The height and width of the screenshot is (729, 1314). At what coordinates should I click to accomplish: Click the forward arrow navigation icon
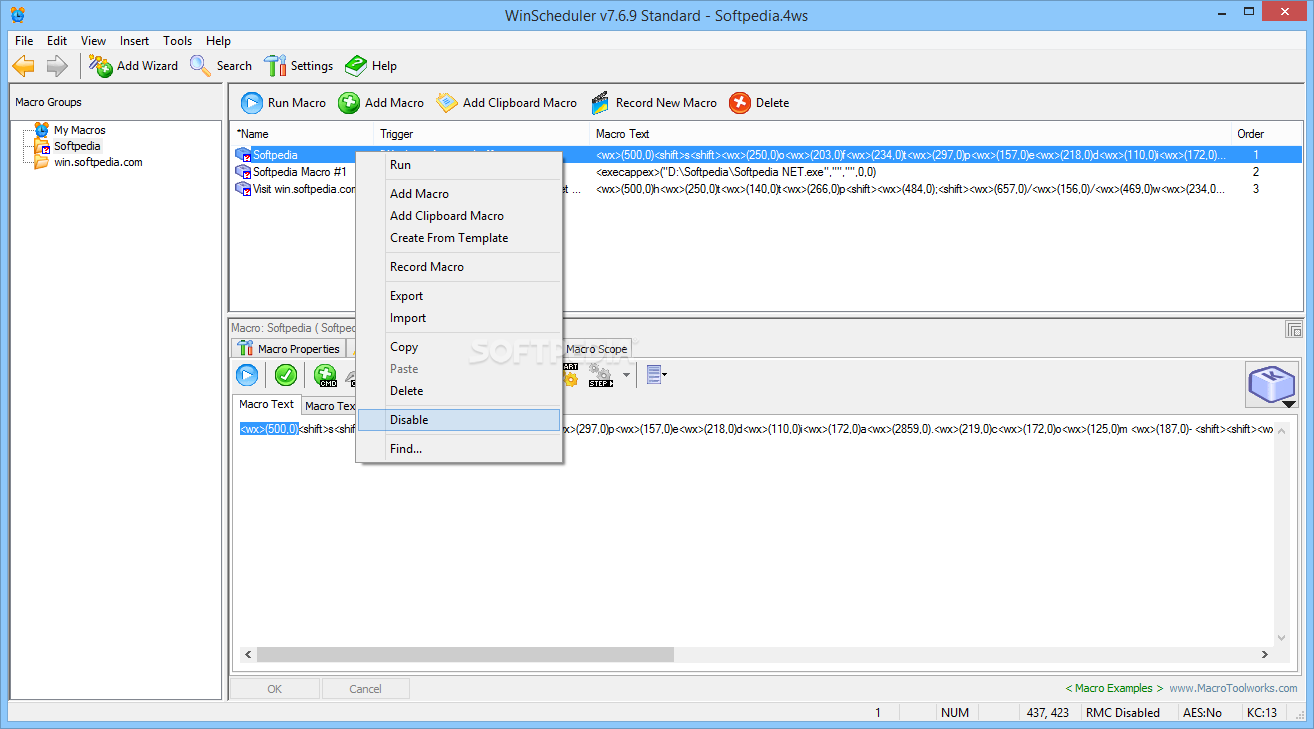(57, 66)
